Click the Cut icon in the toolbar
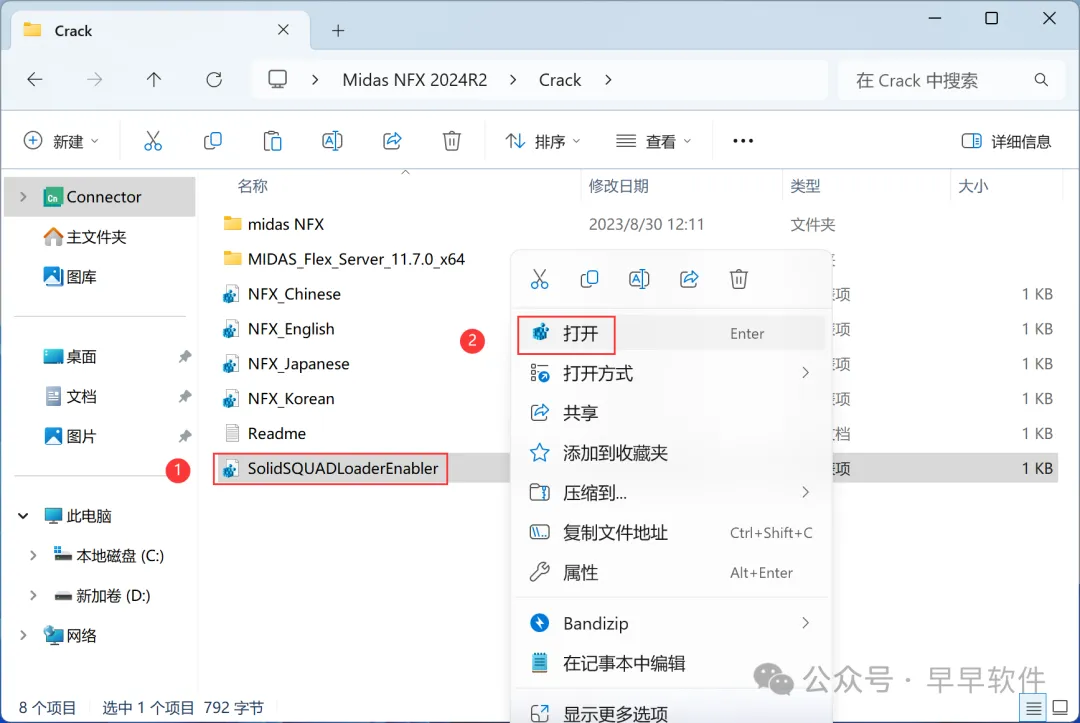 click(x=153, y=141)
